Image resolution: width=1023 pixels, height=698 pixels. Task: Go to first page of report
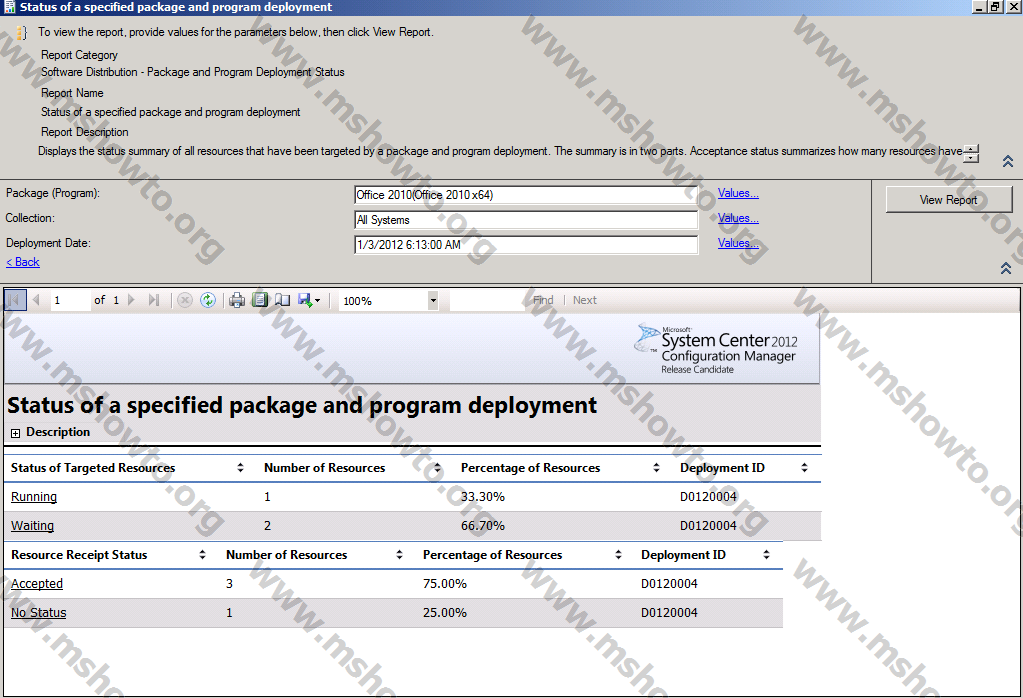[15, 300]
